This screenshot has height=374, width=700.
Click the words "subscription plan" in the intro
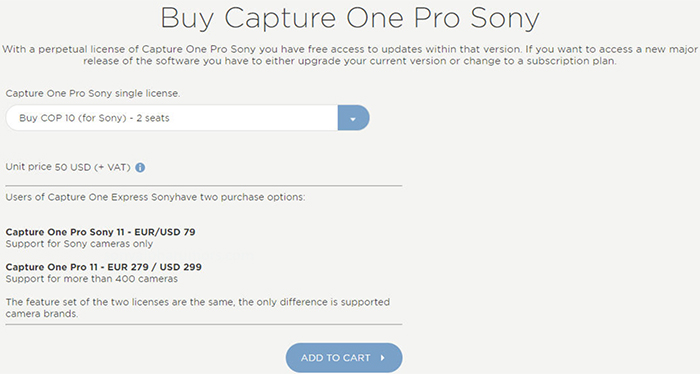570,61
